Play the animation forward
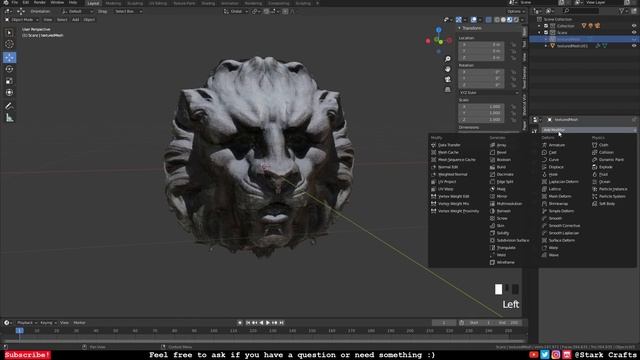This screenshot has height=360, width=640. pos(268,323)
